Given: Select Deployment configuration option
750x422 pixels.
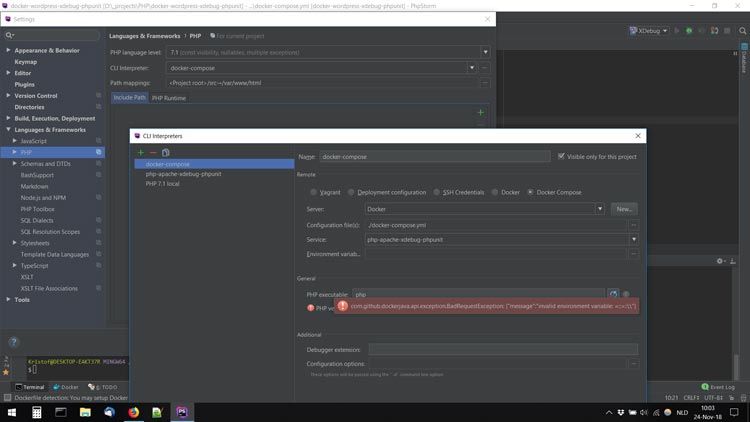Looking at the screenshot, I should point(351,192).
